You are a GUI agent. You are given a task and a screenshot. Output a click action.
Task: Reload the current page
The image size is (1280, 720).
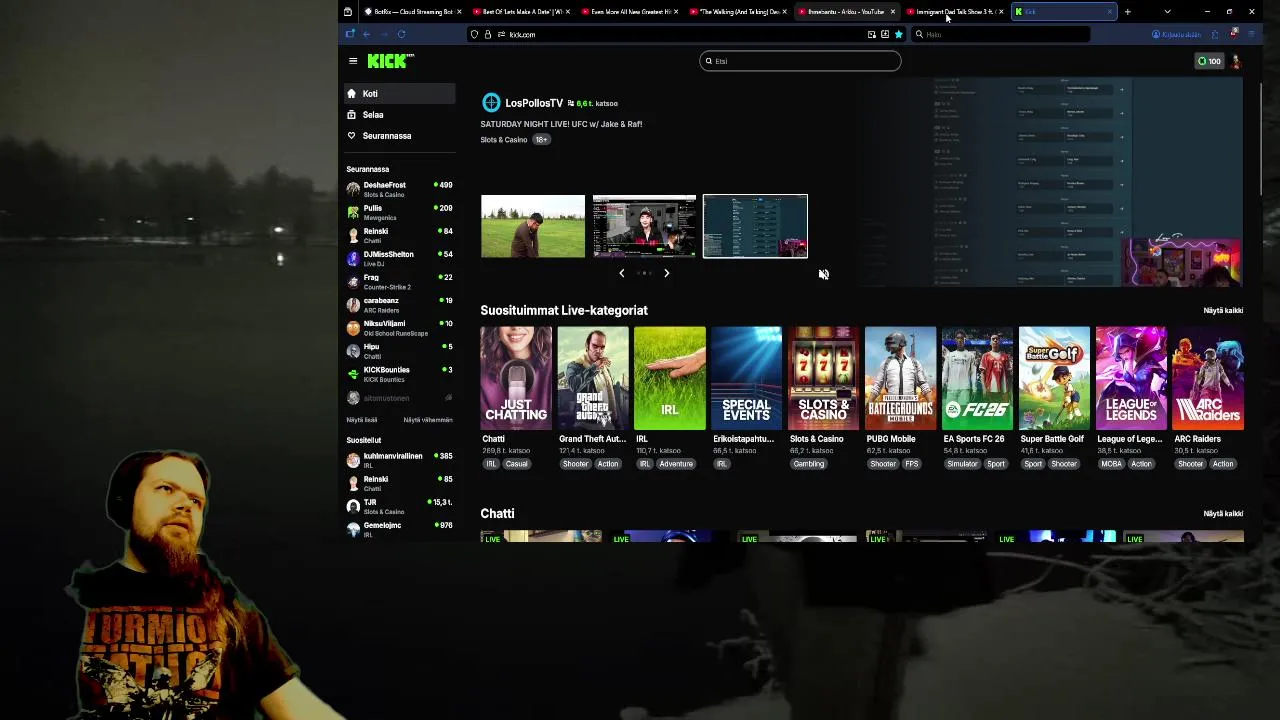point(401,34)
